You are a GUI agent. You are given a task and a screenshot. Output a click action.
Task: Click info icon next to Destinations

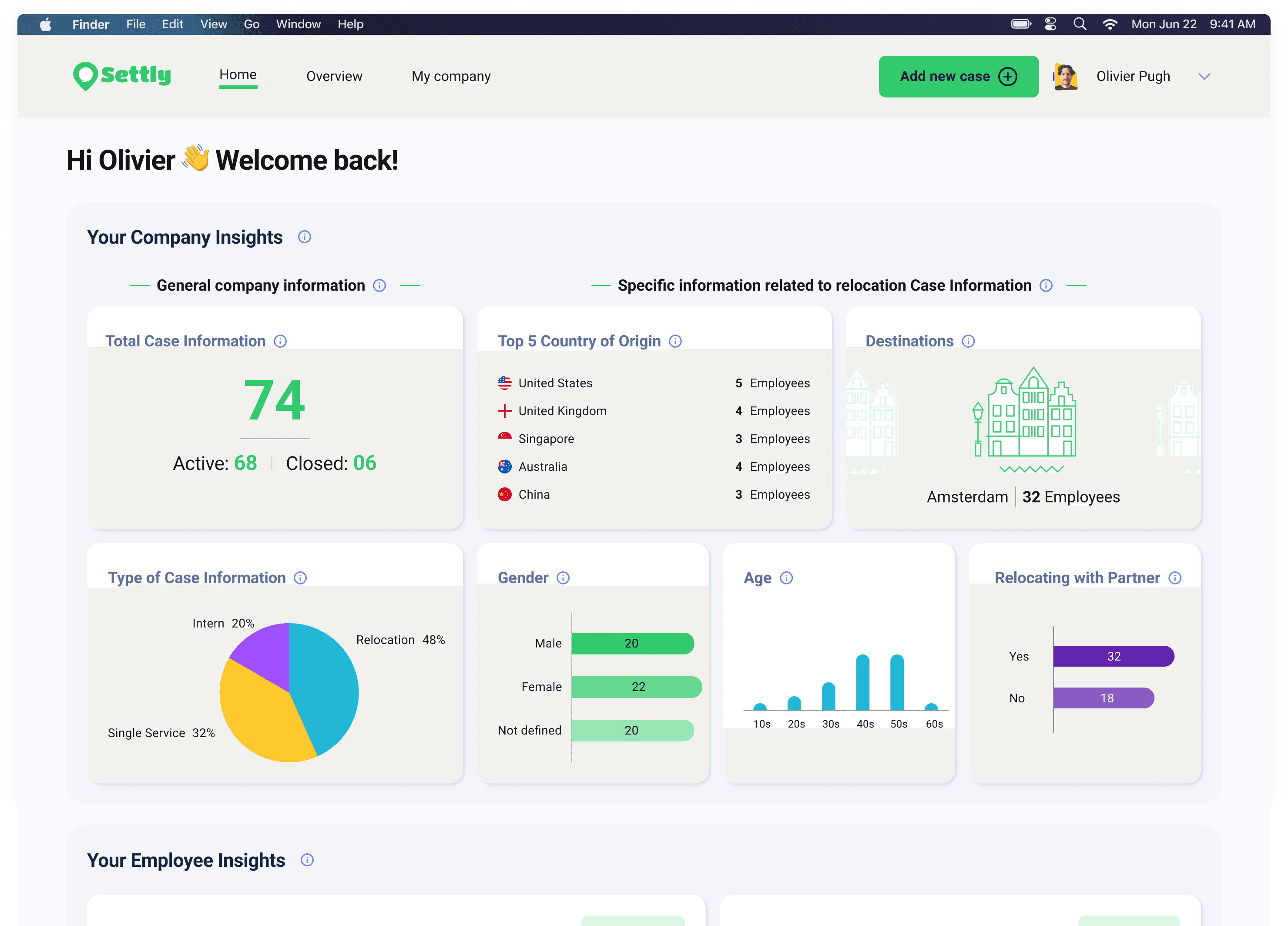(x=968, y=341)
